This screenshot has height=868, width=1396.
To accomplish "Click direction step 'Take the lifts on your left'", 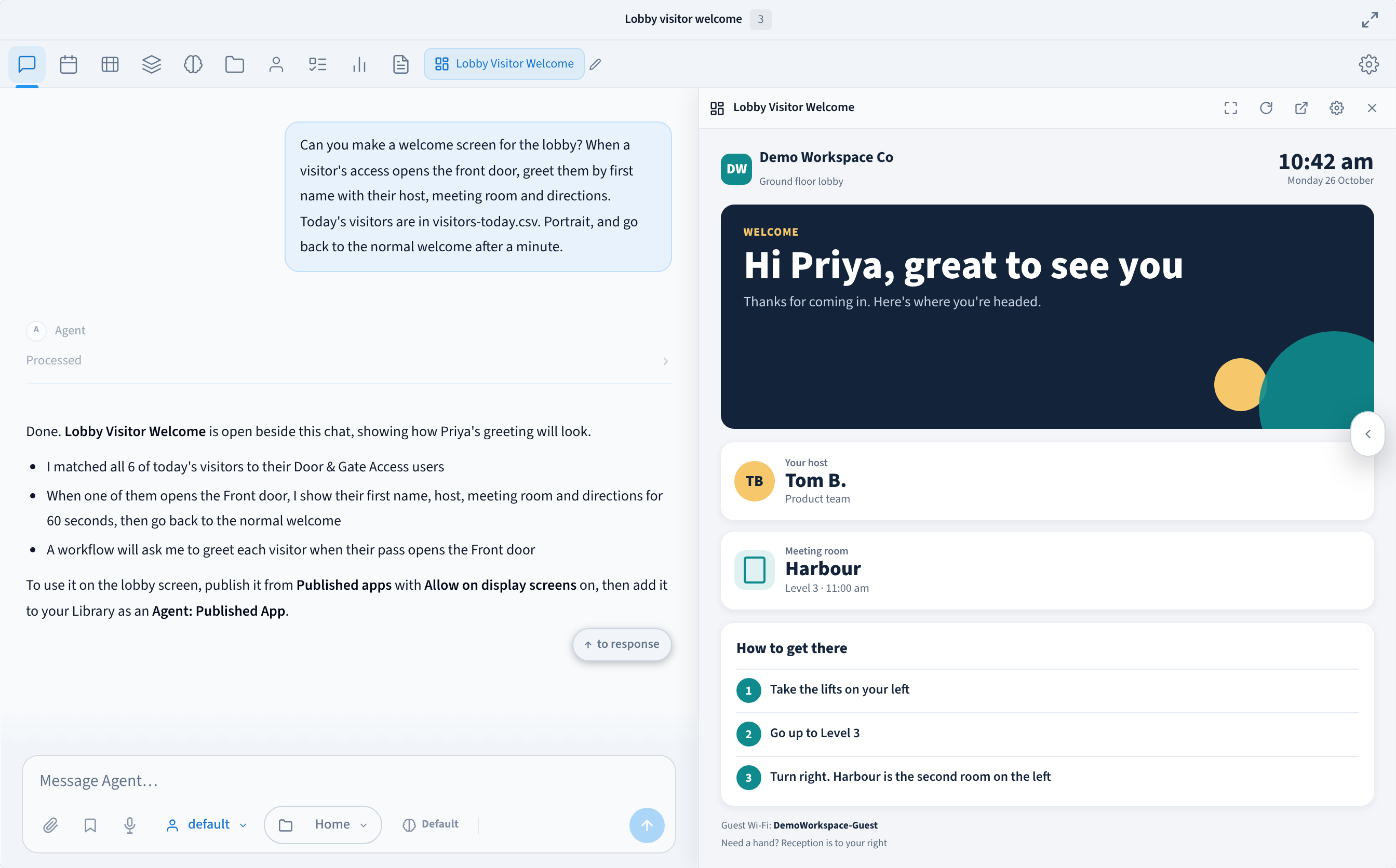I will 1047,689.
